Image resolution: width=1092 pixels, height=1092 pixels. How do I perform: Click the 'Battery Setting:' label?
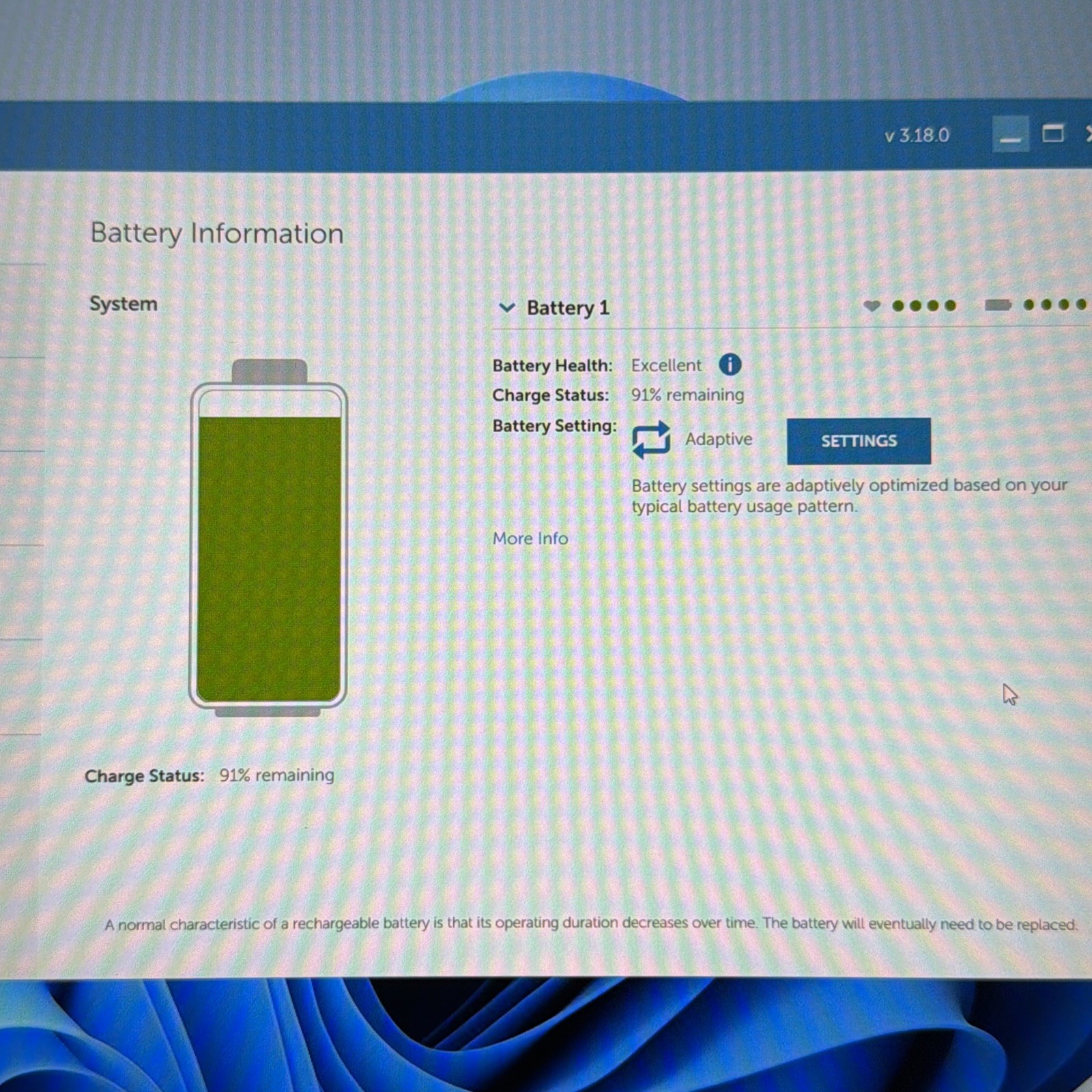coord(554,426)
